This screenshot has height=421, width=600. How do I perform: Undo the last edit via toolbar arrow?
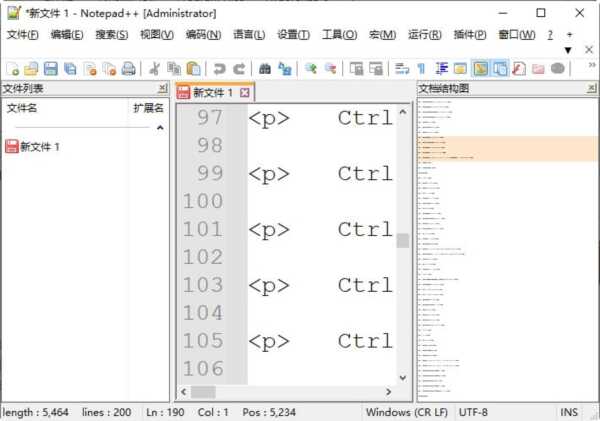219,69
